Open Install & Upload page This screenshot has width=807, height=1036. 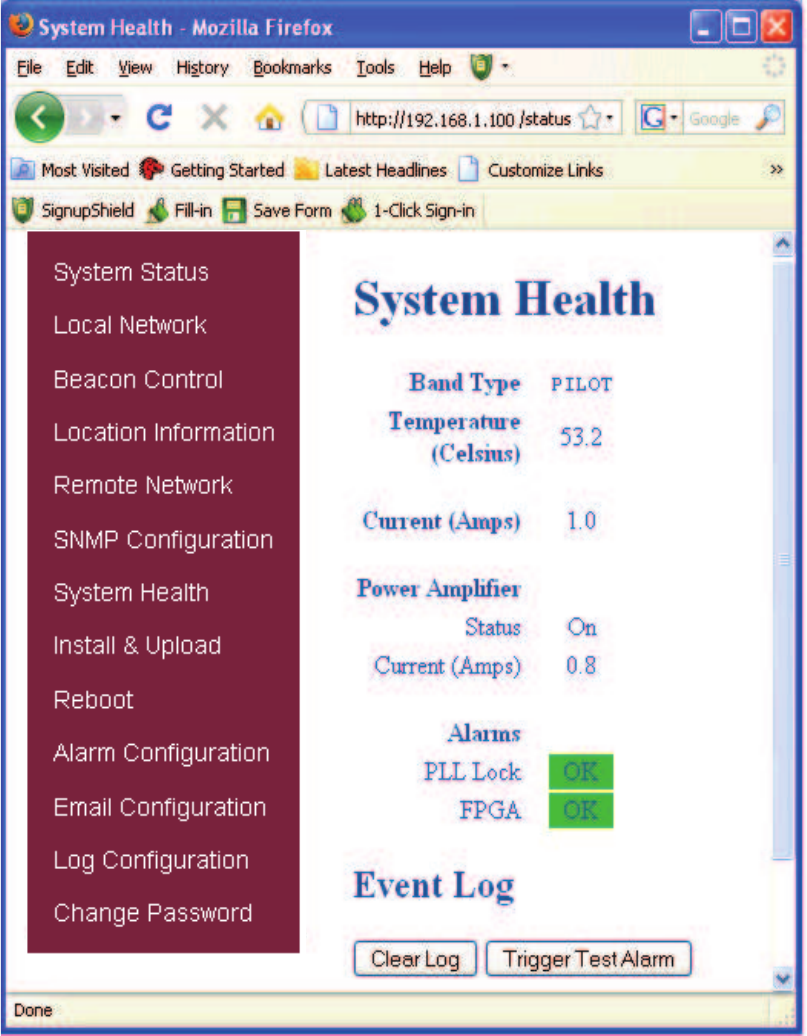click(x=137, y=645)
